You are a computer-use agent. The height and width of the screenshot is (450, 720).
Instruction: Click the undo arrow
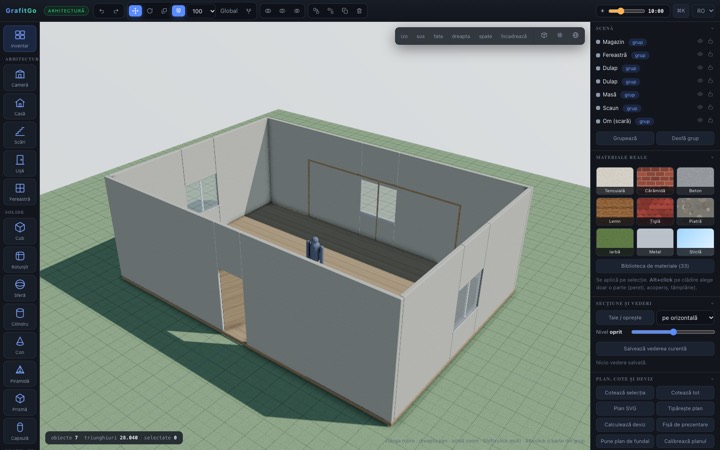(101, 11)
